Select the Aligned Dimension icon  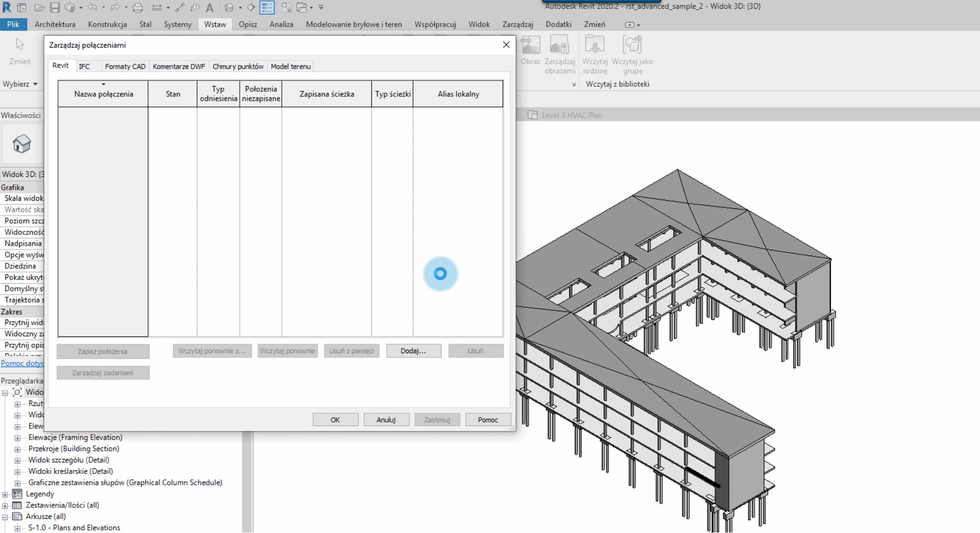pos(180,7)
